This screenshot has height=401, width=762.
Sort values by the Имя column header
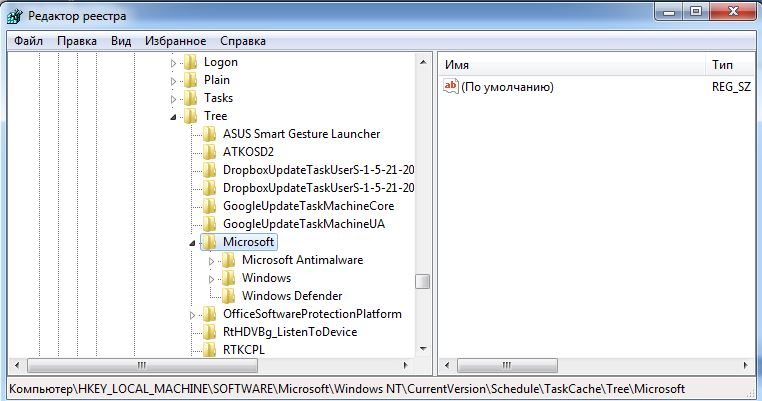[x=572, y=65]
